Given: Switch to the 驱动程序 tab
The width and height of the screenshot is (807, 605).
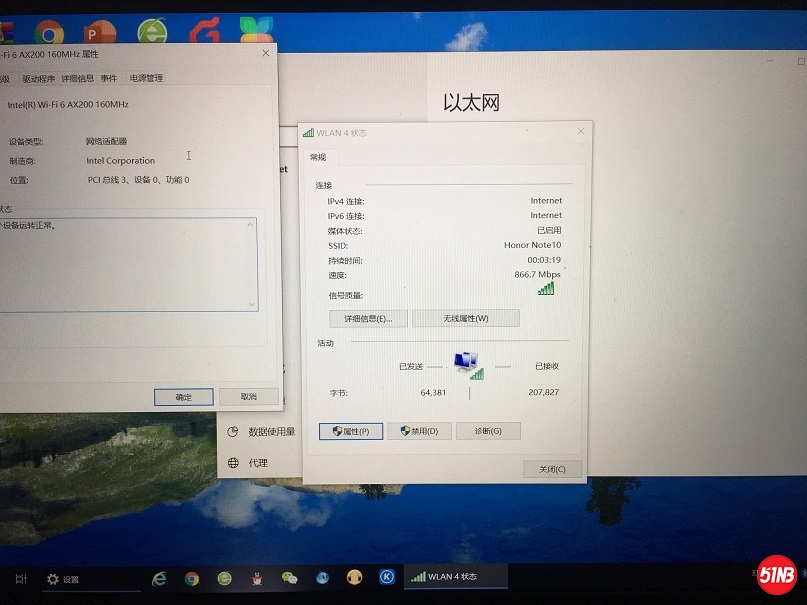Looking at the screenshot, I should (38, 78).
